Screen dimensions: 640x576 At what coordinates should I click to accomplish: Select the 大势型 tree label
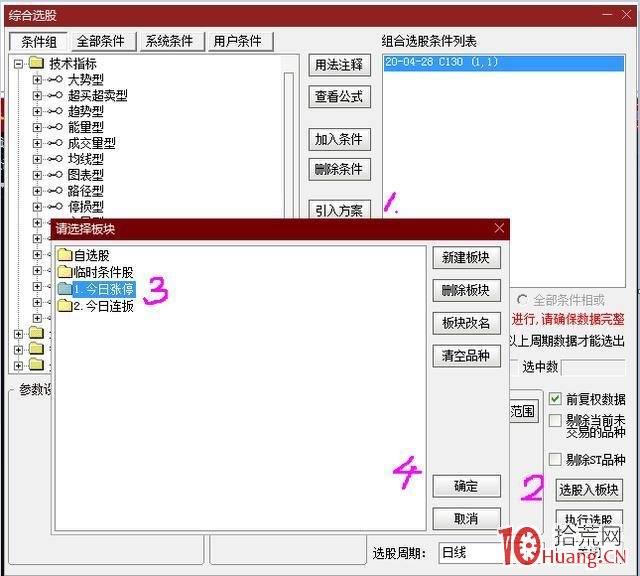pos(86,80)
